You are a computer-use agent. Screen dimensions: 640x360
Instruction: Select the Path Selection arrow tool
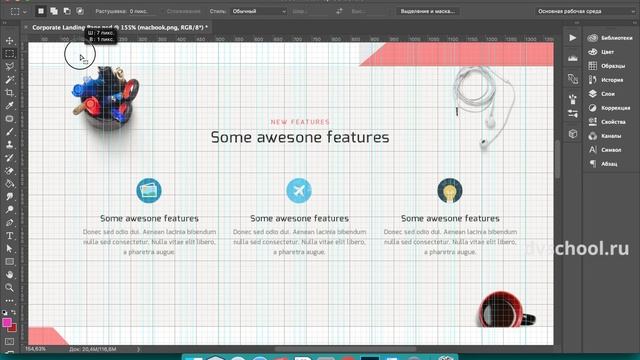click(x=9, y=249)
